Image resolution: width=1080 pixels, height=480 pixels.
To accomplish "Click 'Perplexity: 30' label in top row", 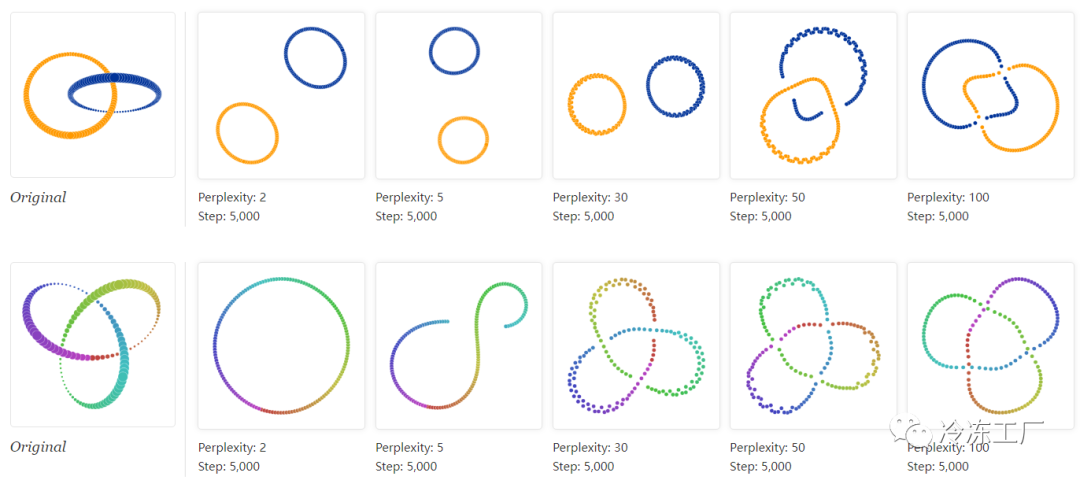I will [x=590, y=197].
